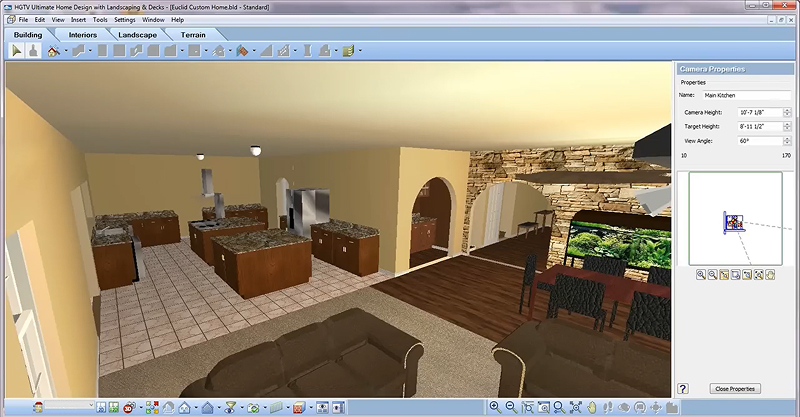
Task: Pick the wall drawing tool
Action: pyautogui.click(x=79, y=51)
